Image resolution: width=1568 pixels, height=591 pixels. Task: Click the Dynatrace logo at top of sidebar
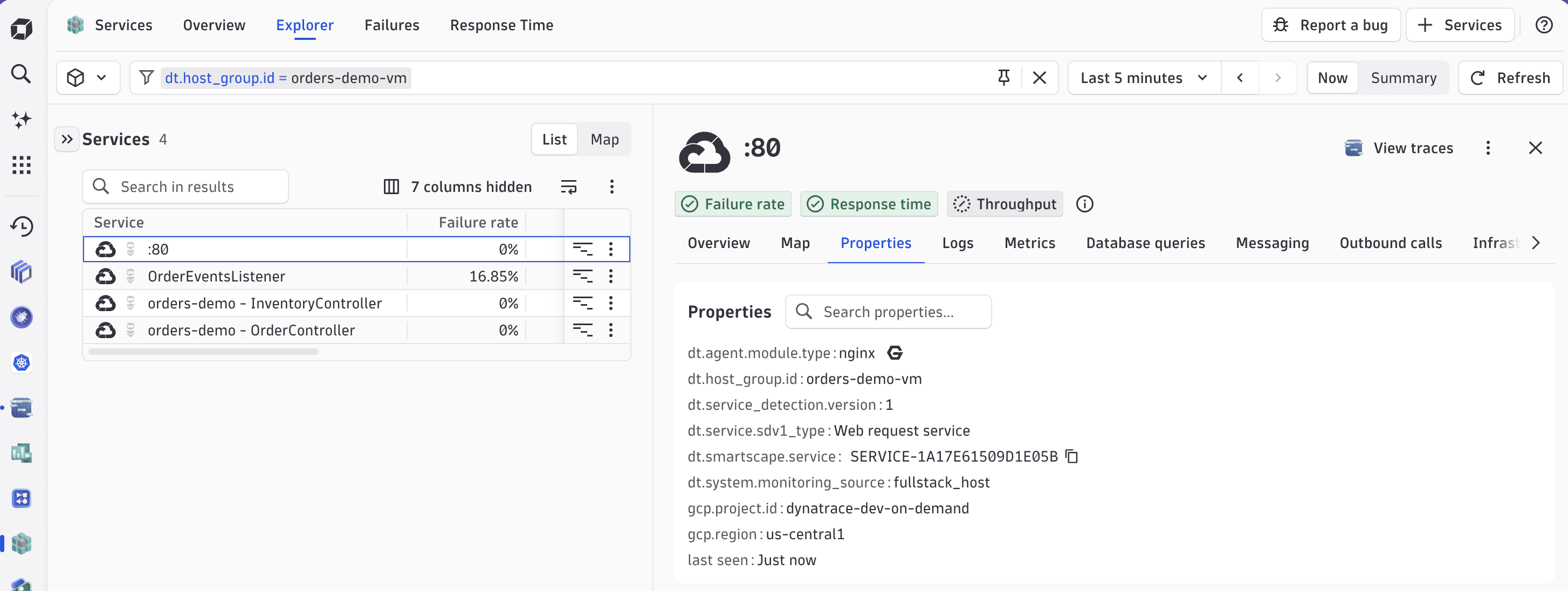tap(22, 29)
